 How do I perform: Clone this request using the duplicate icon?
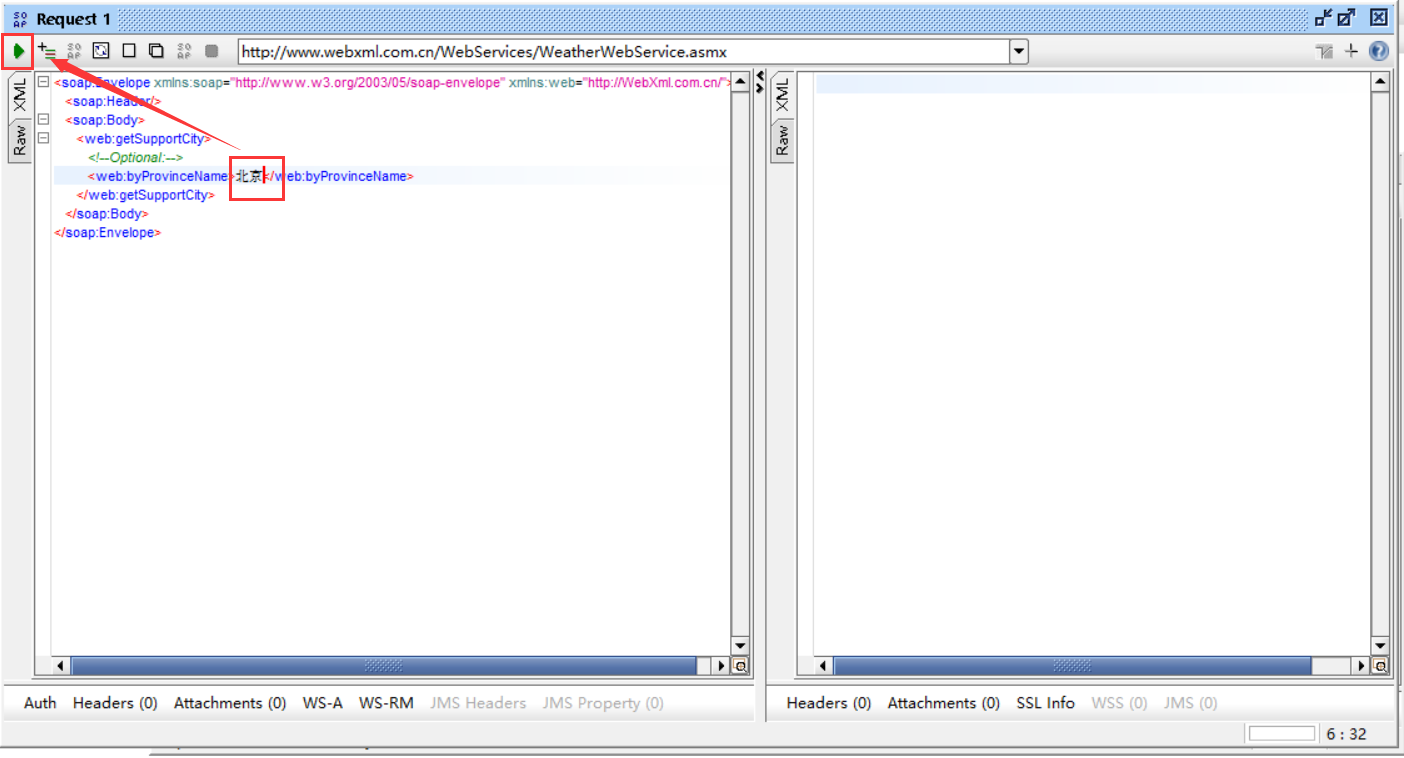point(156,51)
